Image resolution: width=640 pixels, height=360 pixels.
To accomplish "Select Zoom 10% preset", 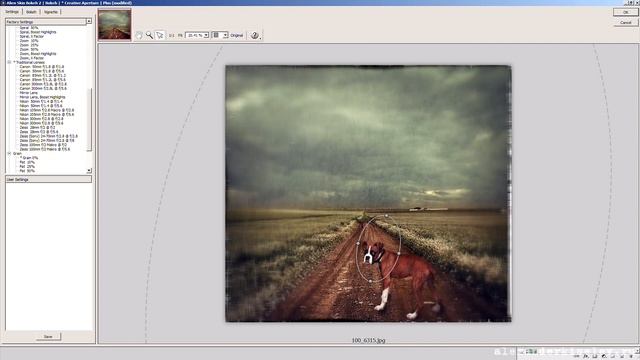I will point(29,41).
